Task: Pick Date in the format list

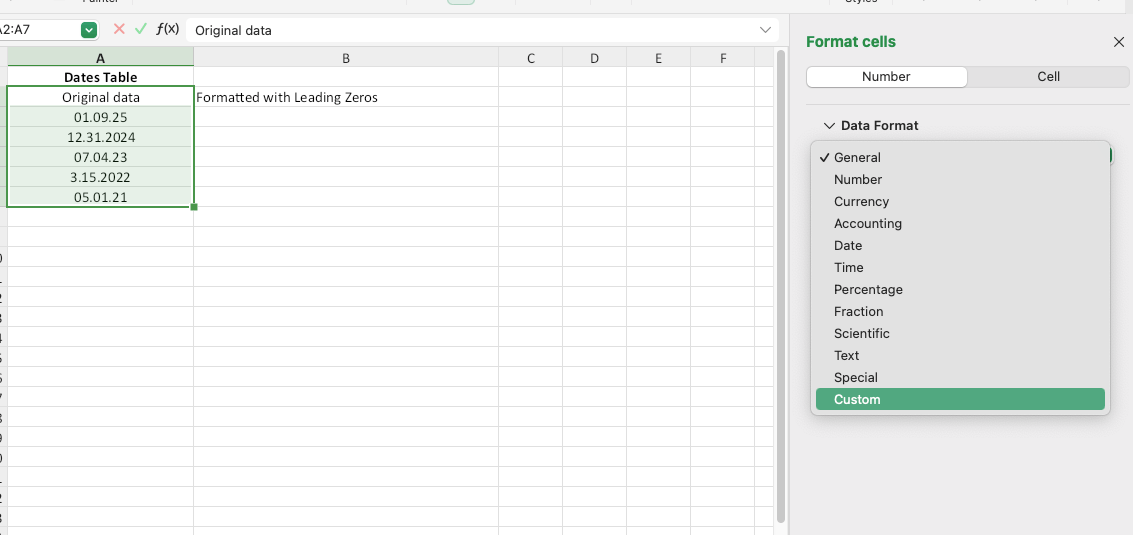Action: pos(960,246)
